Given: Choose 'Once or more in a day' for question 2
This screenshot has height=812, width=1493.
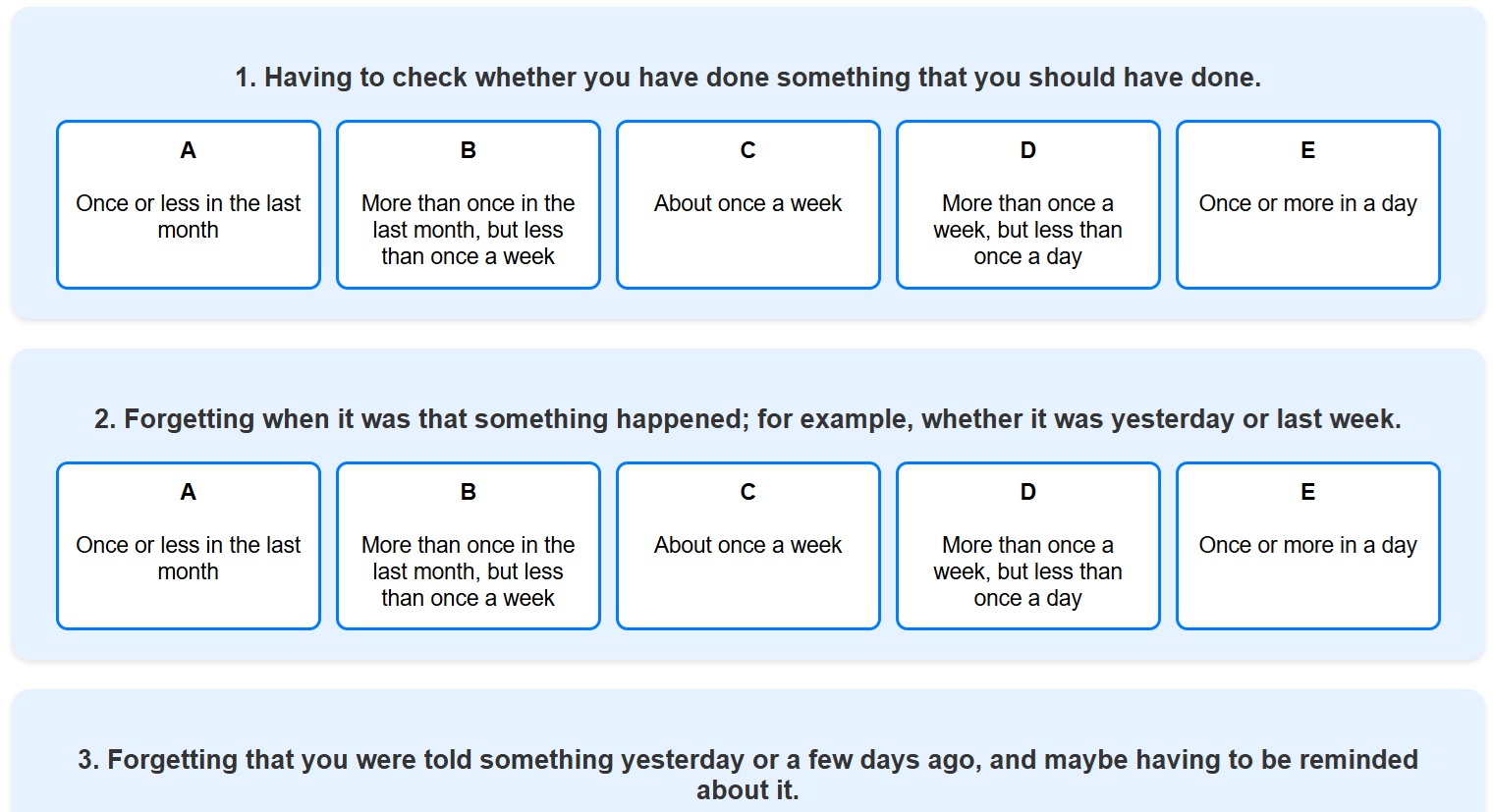Looking at the screenshot, I should click(1308, 546).
